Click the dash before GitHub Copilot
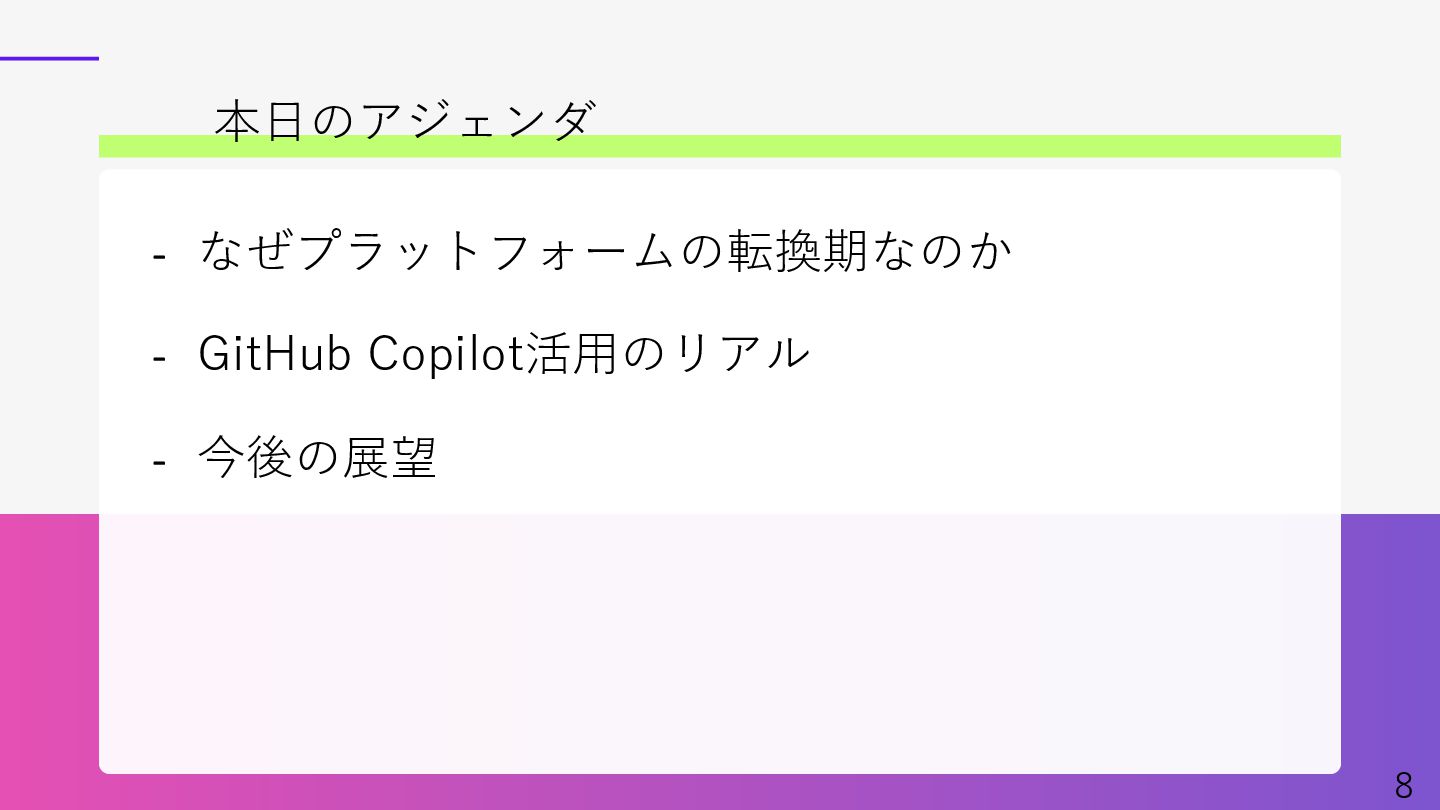This screenshot has height=810, width=1440. [158, 358]
